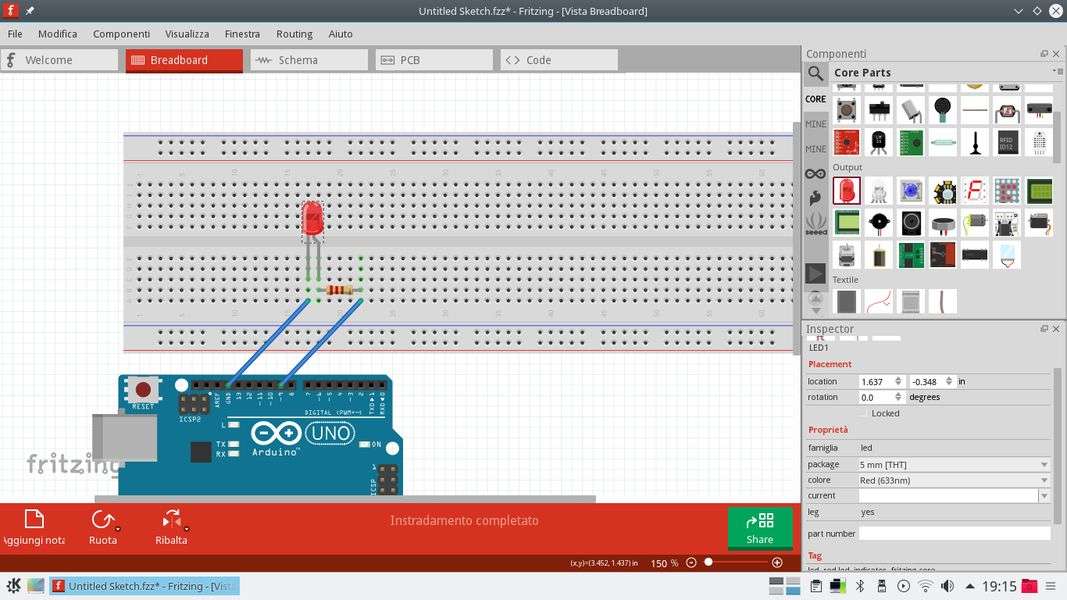
Task: Switch to the Schema tab
Action: tap(309, 60)
